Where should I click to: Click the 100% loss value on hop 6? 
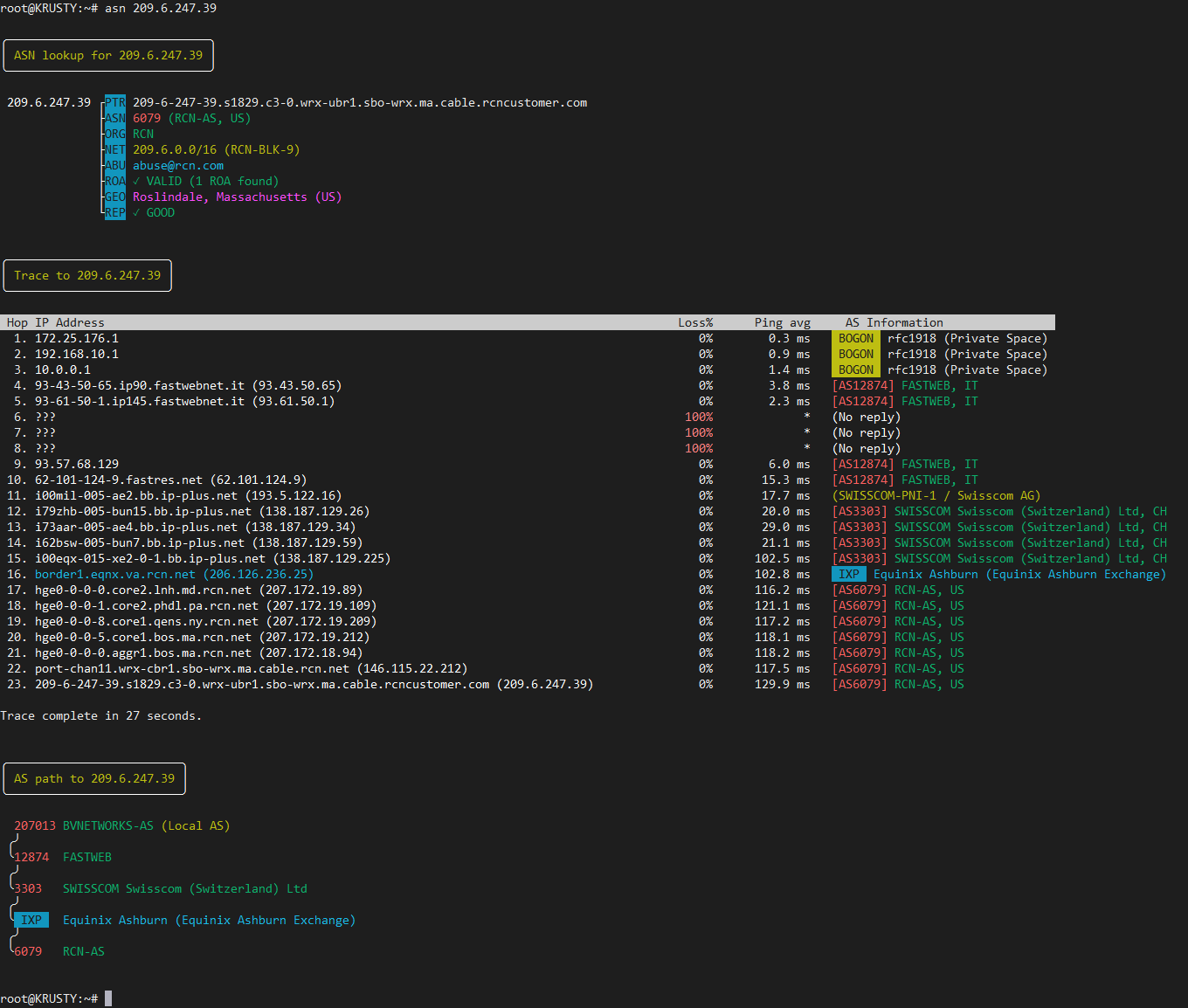coord(699,417)
